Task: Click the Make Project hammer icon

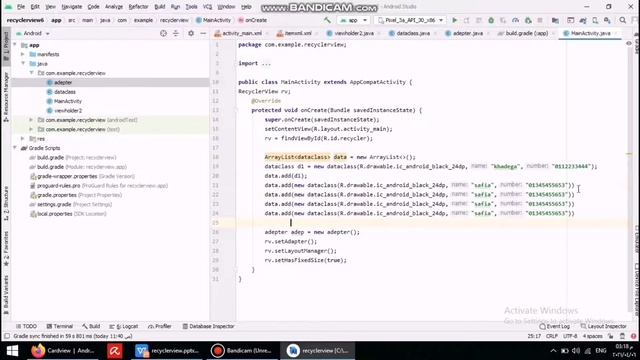Action: [327, 20]
